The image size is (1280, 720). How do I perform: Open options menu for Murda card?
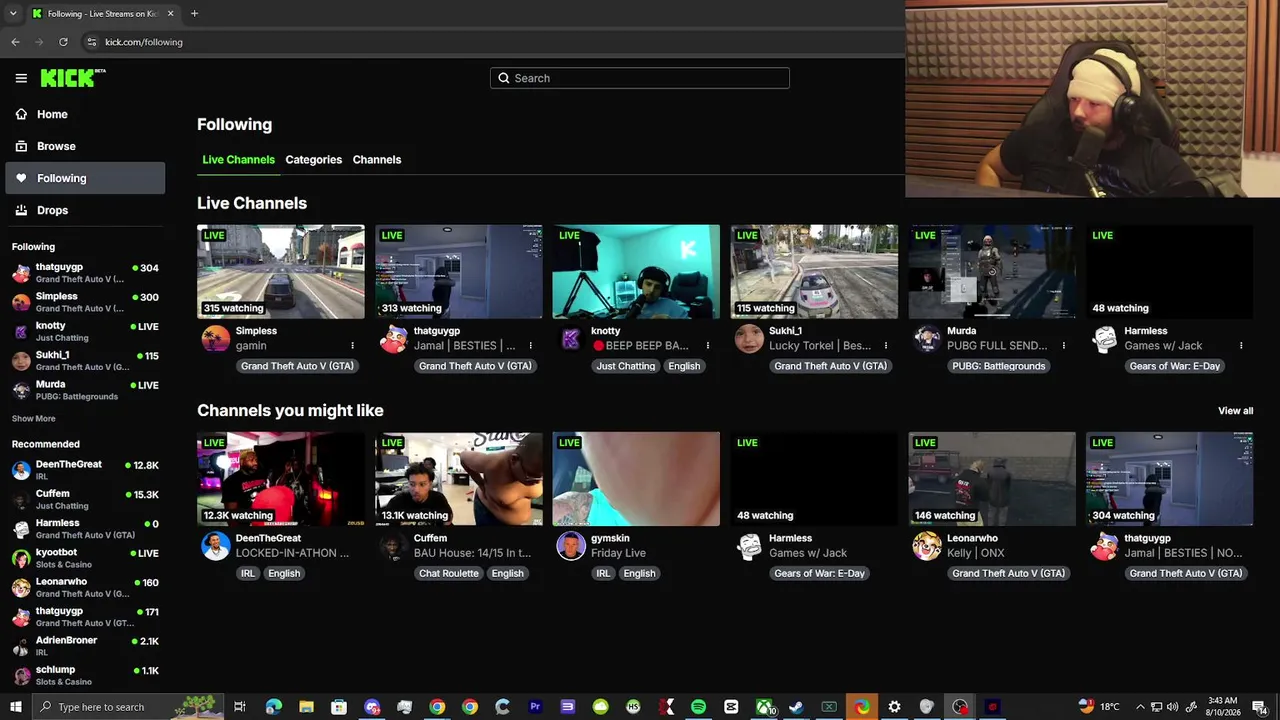coord(1064,346)
